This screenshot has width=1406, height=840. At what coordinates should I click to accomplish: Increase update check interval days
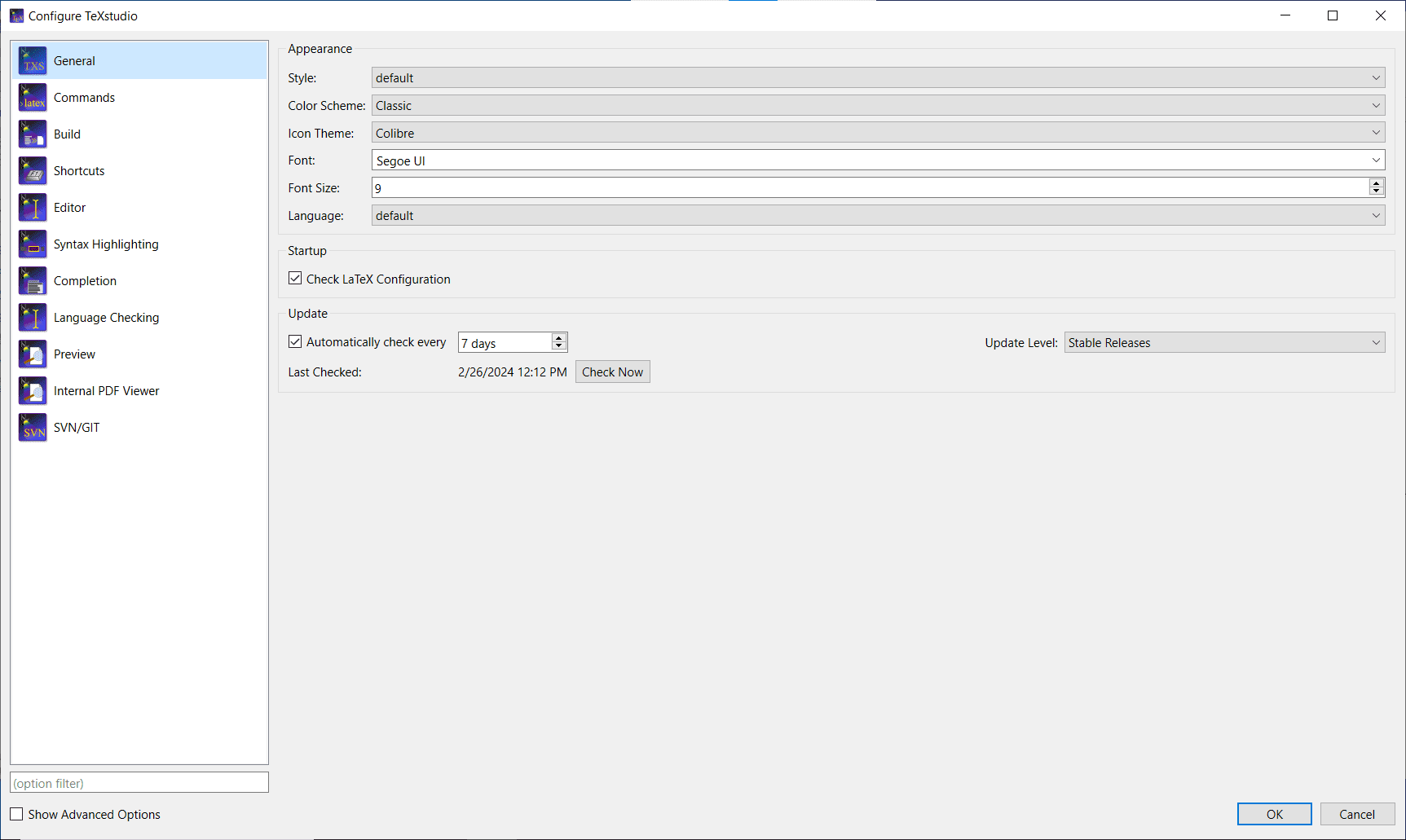pos(559,338)
